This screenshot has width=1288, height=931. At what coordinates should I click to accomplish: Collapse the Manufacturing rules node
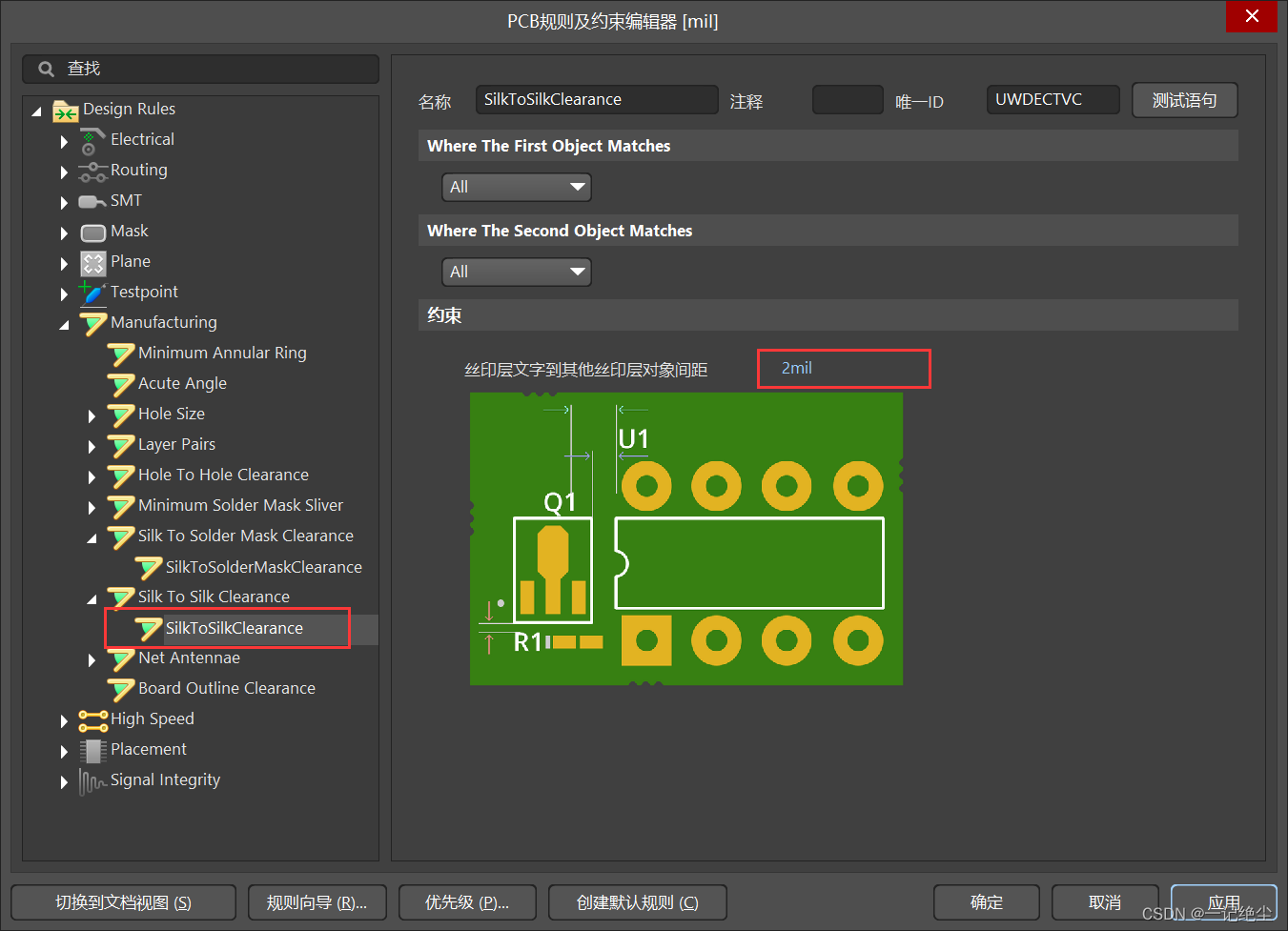point(65,325)
